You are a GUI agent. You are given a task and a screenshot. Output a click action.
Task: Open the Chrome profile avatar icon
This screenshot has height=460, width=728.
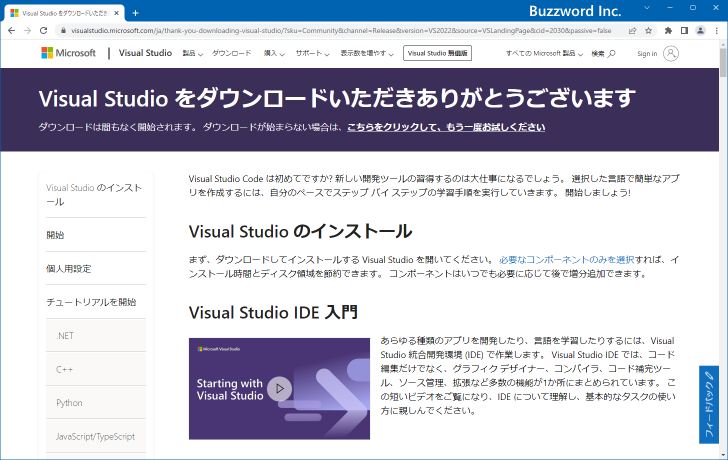[700, 31]
